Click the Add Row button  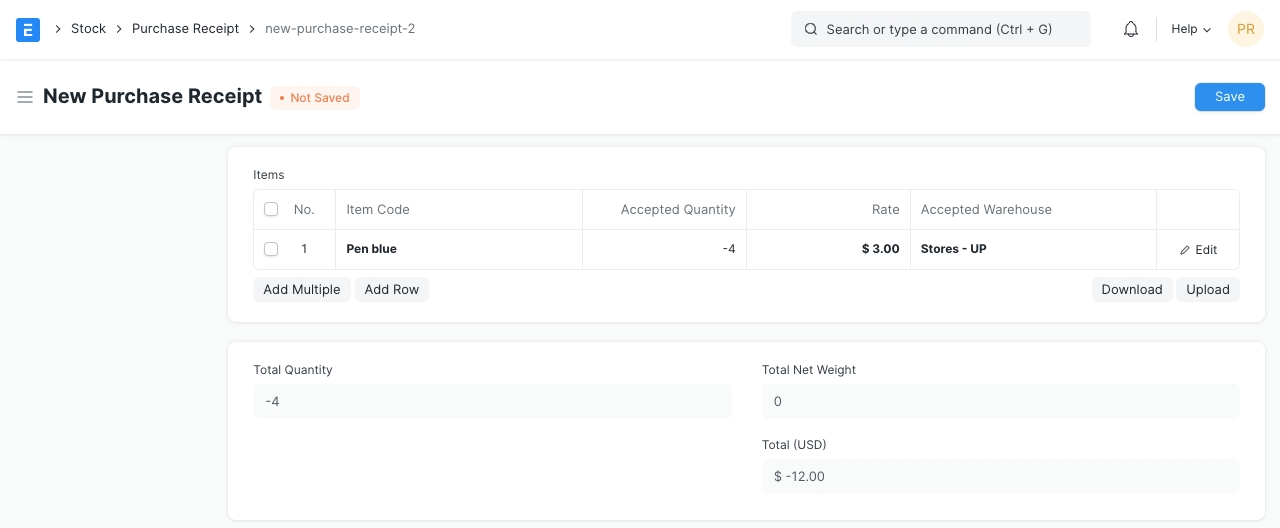coord(391,290)
